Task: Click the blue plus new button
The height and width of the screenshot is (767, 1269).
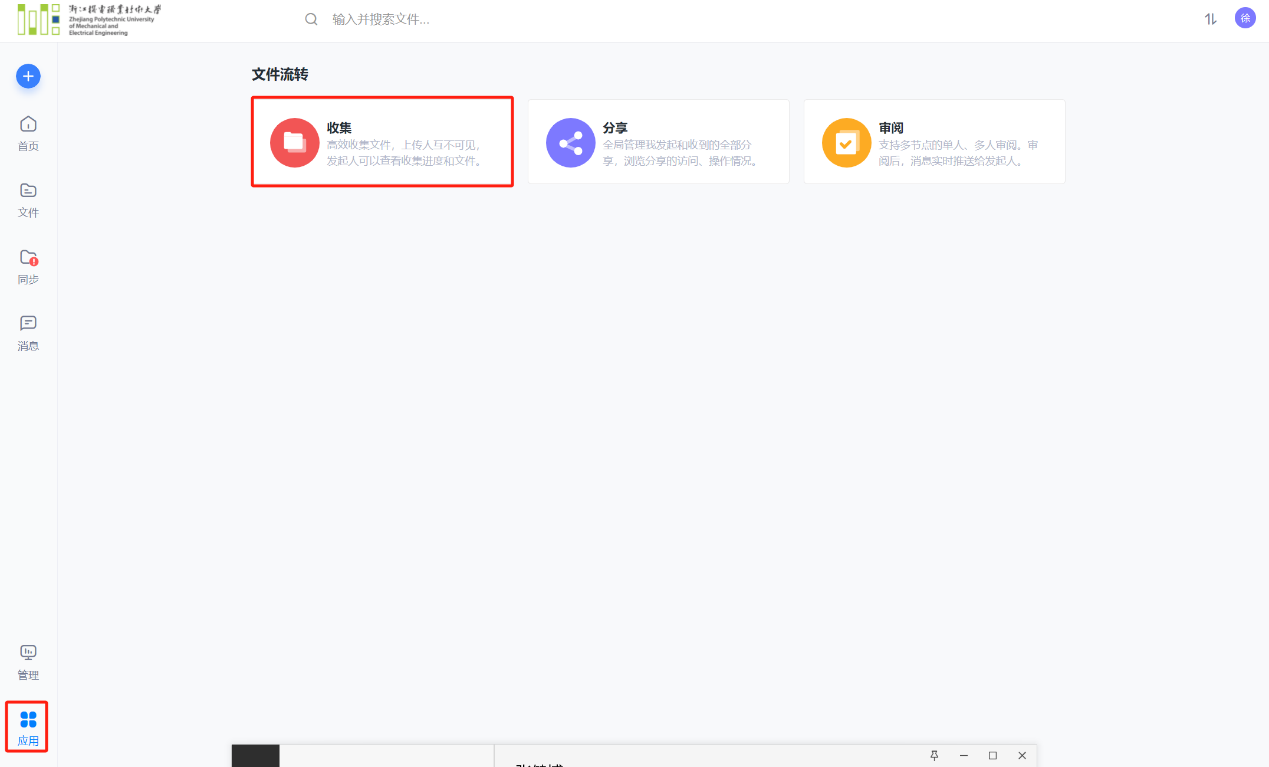Action: pyautogui.click(x=28, y=76)
